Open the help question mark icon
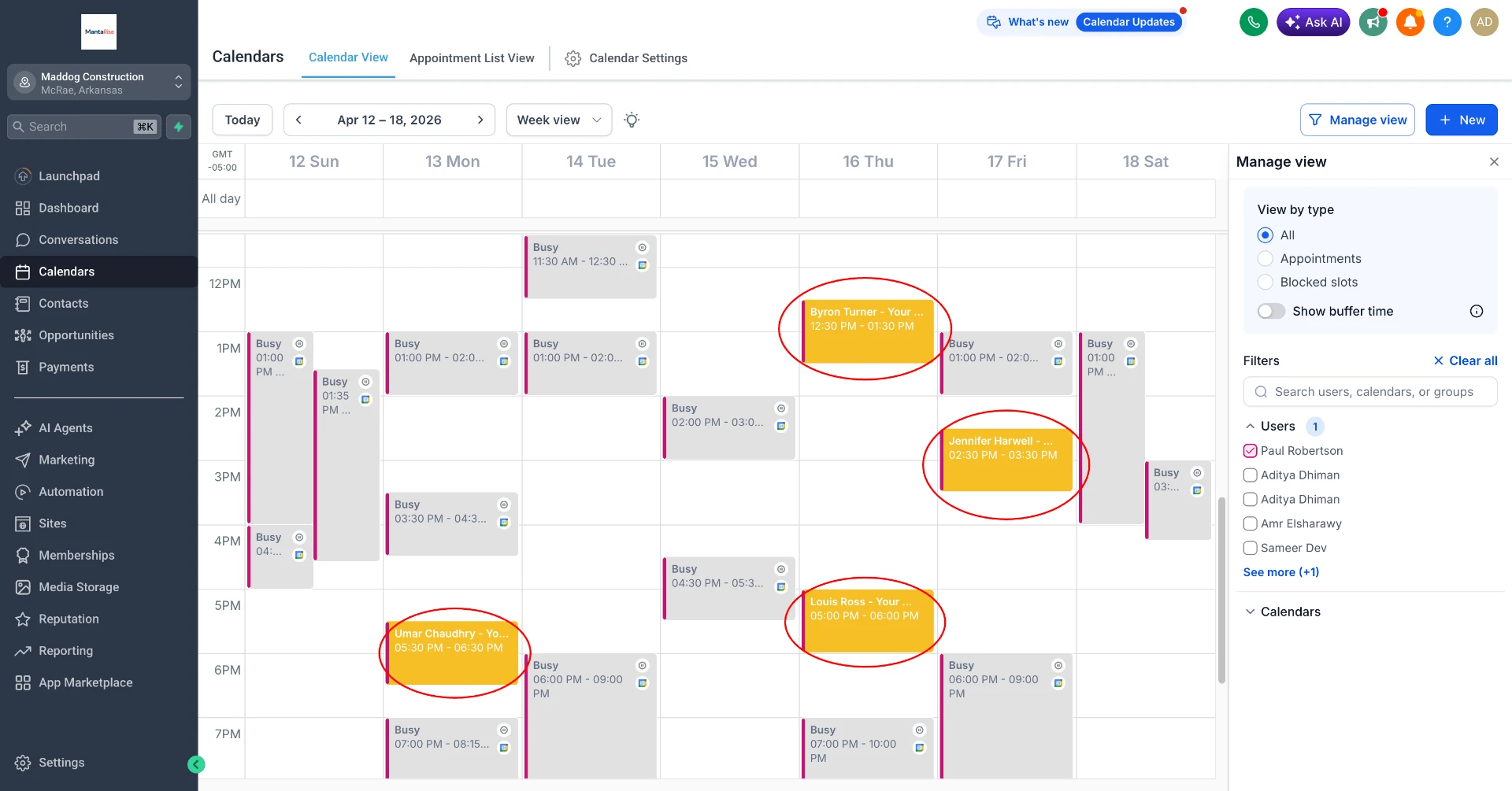Image resolution: width=1512 pixels, height=791 pixels. click(1447, 22)
